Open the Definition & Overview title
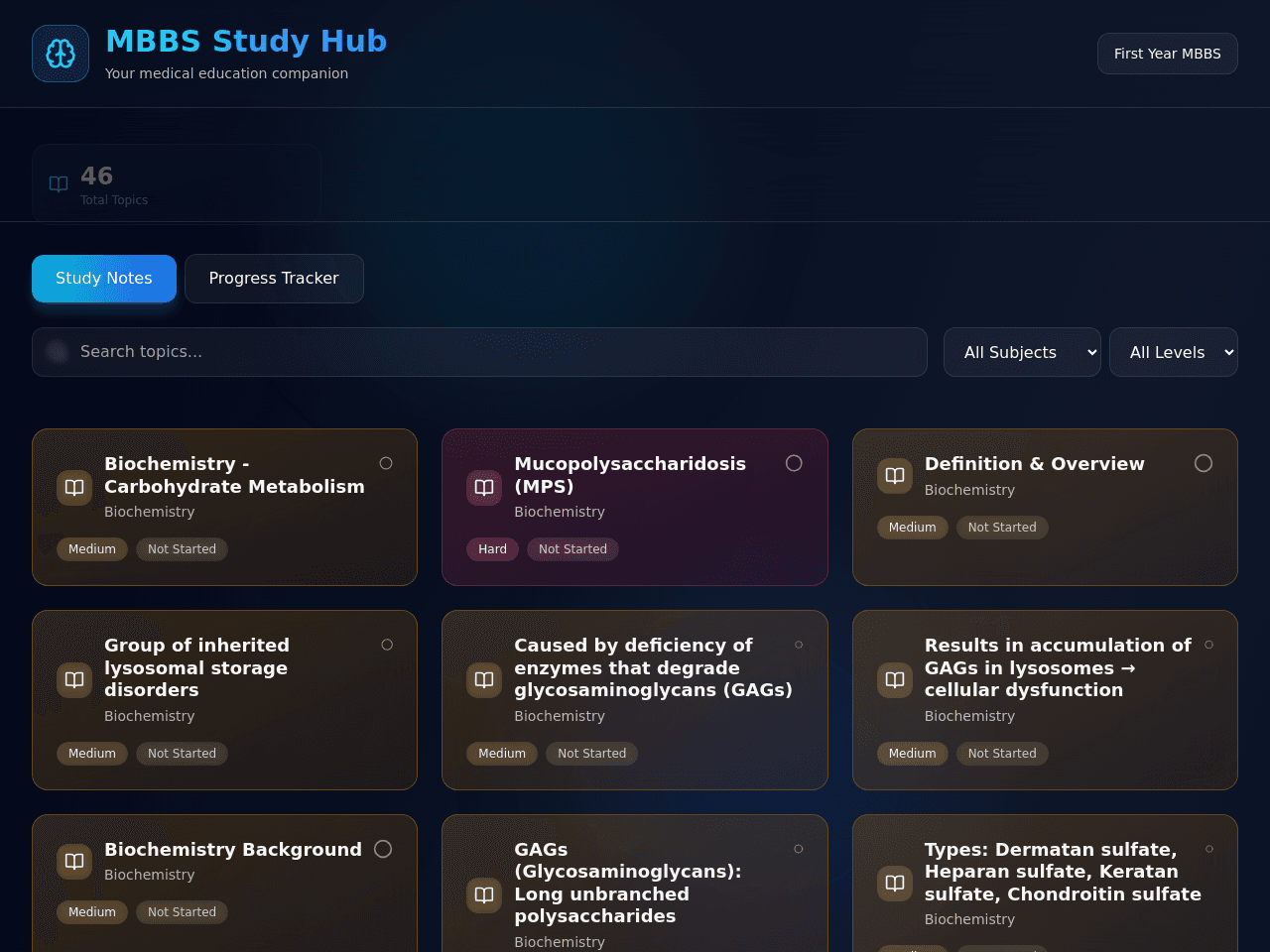 (x=1034, y=464)
